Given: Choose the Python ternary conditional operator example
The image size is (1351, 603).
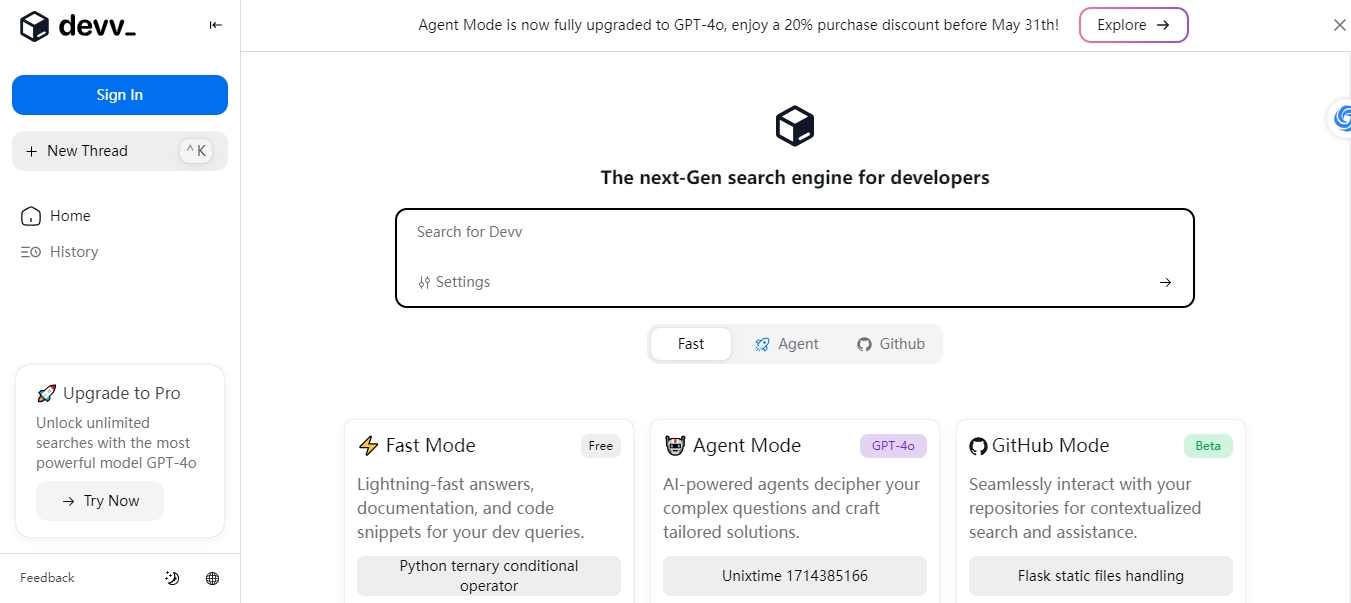Looking at the screenshot, I should click(489, 576).
